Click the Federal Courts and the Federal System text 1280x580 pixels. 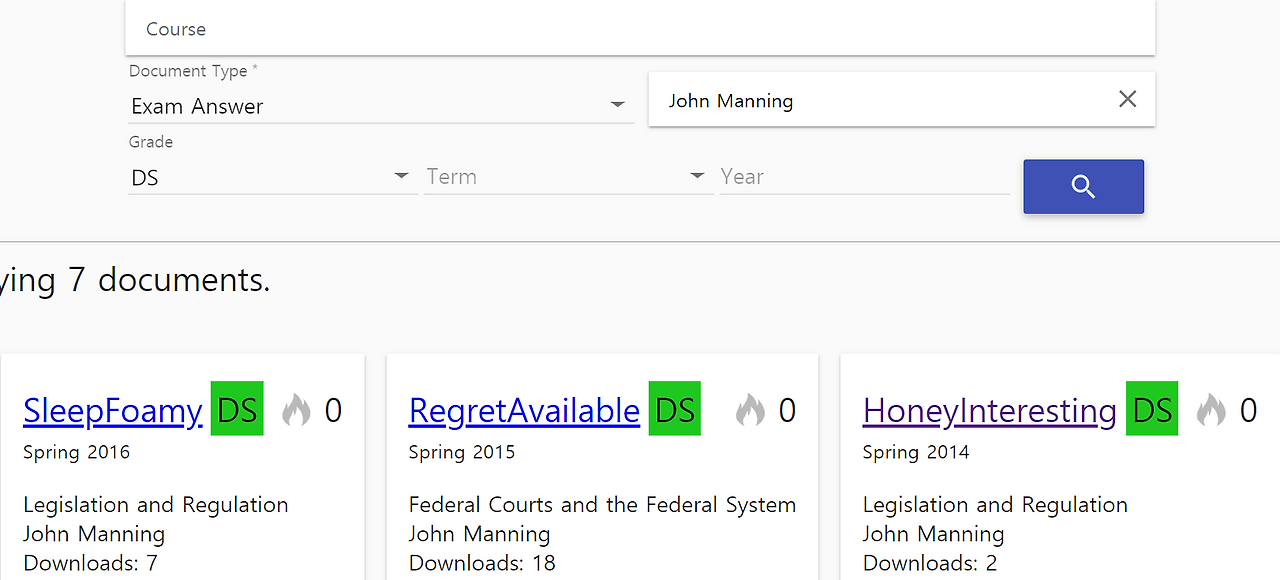coord(602,505)
